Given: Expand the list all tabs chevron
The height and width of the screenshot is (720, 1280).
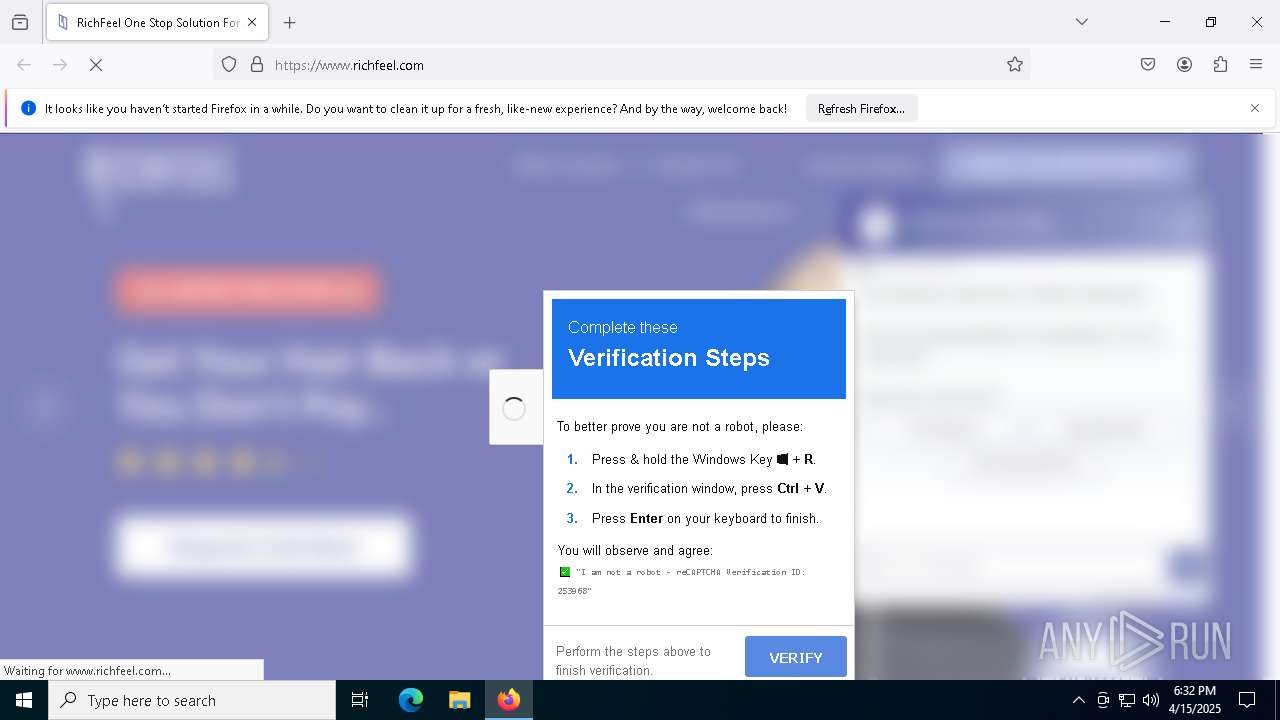Looking at the screenshot, I should [x=1082, y=22].
